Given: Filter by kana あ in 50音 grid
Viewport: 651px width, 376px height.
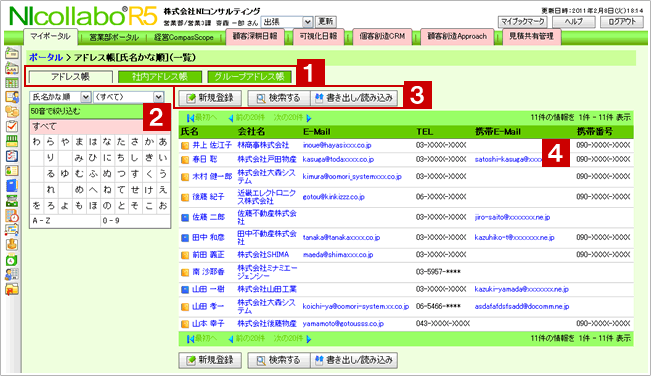Looking at the screenshot, I should click(163, 142).
